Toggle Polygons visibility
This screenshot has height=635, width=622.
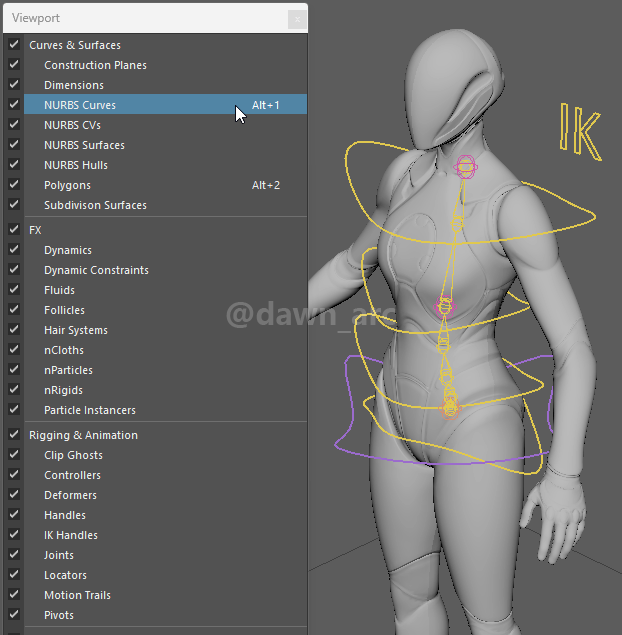(14, 184)
